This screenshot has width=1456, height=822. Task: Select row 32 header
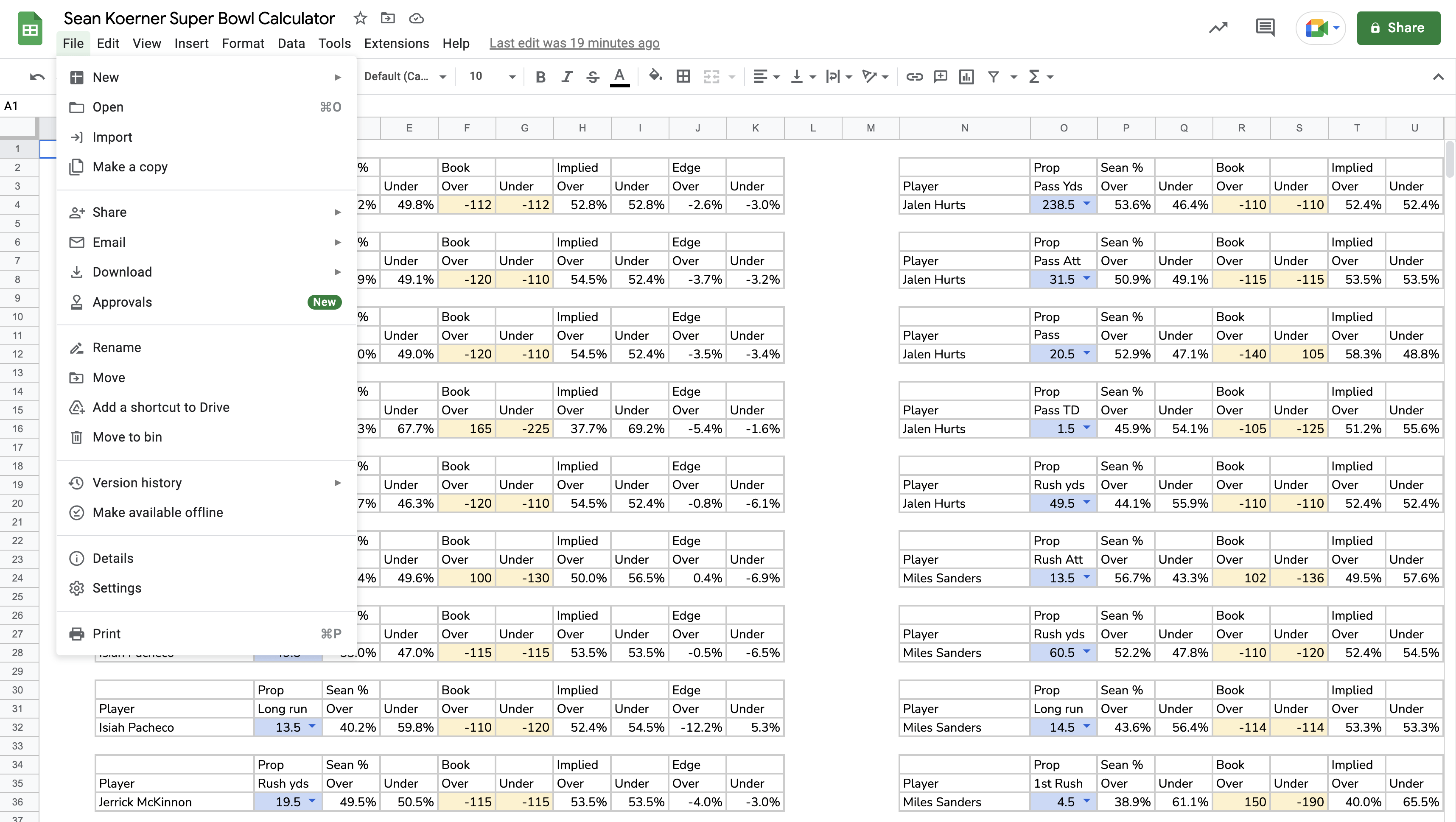[18, 727]
